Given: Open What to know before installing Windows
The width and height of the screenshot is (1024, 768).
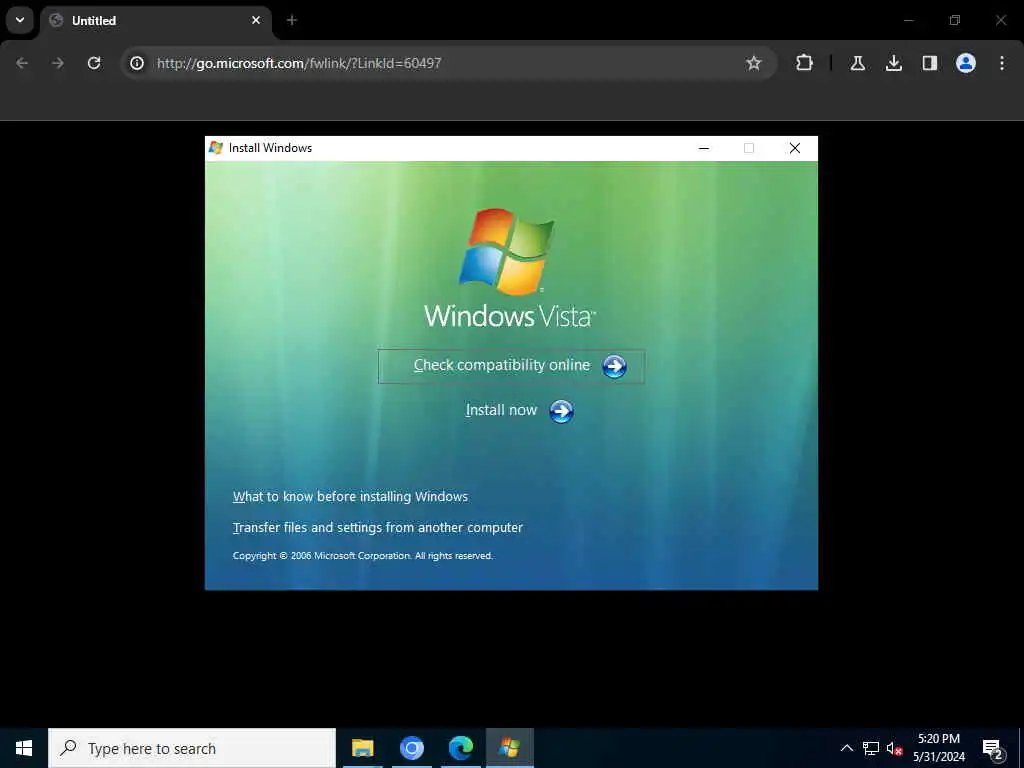Looking at the screenshot, I should click(350, 496).
